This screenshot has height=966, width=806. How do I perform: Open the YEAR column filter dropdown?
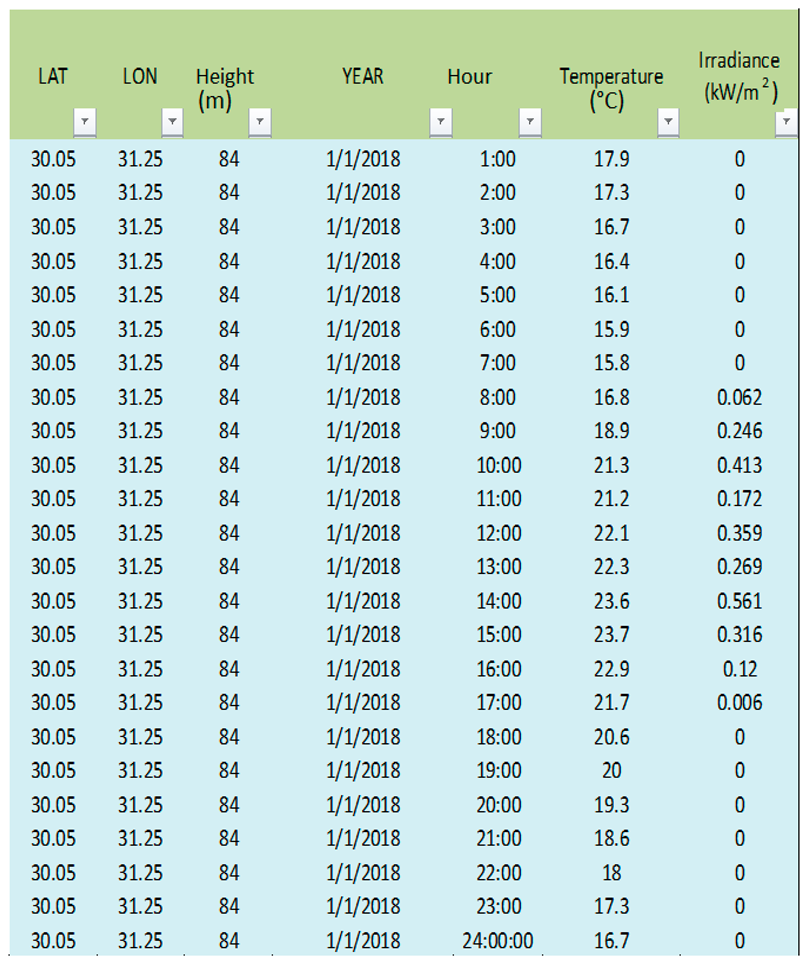click(x=440, y=123)
